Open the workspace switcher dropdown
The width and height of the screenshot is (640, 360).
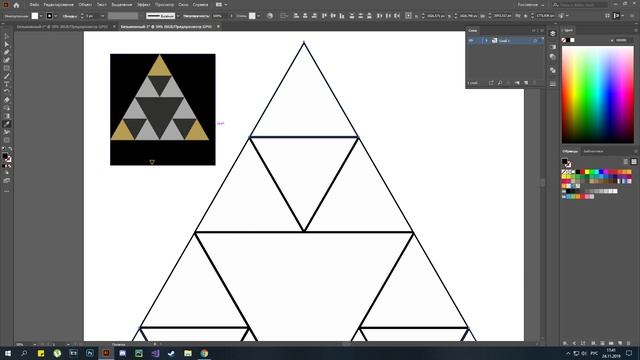(531, 5)
